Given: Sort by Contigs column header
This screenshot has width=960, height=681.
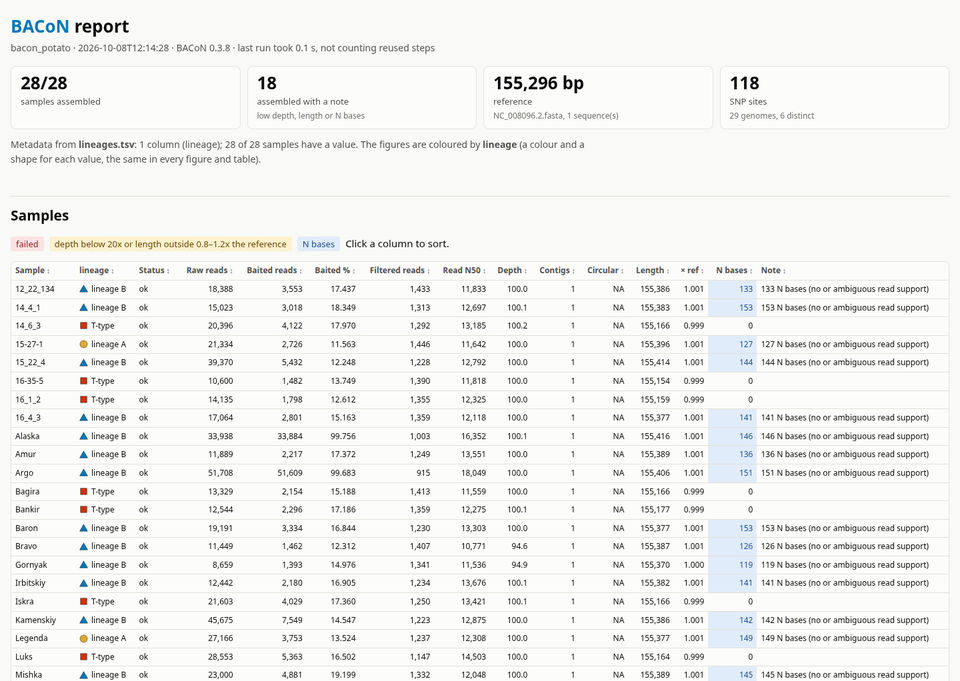Looking at the screenshot, I should pos(557,270).
